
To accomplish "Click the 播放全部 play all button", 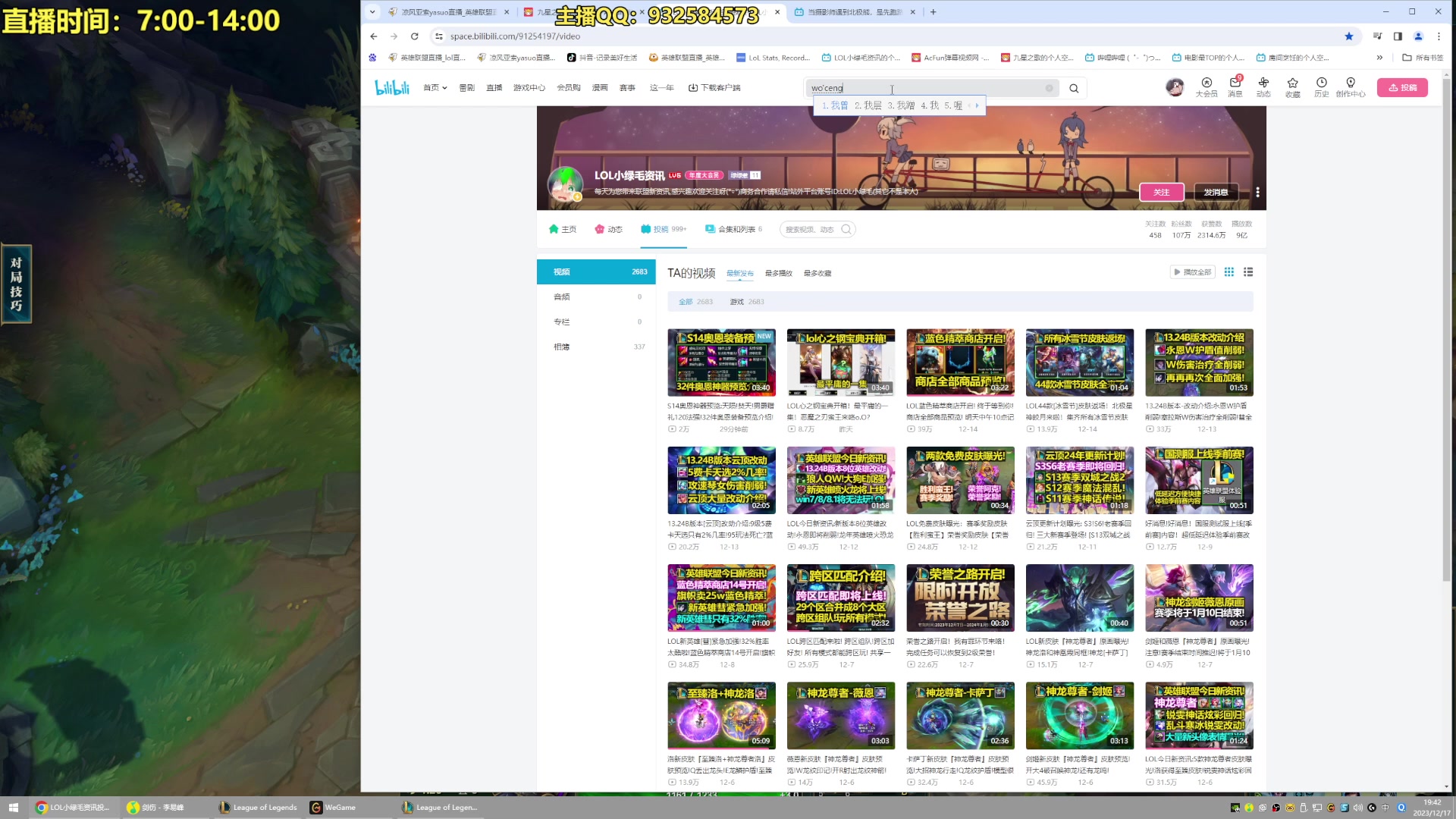I will [x=1192, y=272].
